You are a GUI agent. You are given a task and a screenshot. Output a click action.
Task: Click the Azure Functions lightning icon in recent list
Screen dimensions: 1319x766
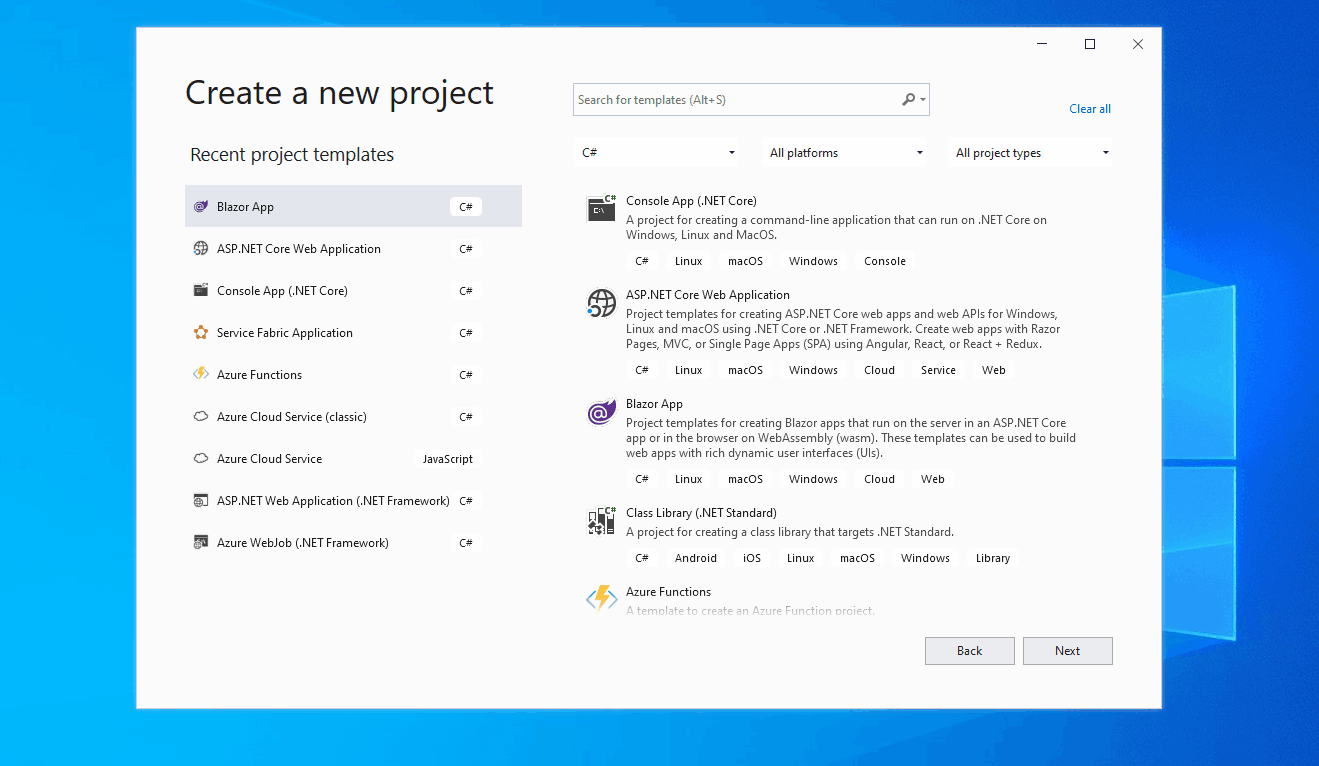201,375
